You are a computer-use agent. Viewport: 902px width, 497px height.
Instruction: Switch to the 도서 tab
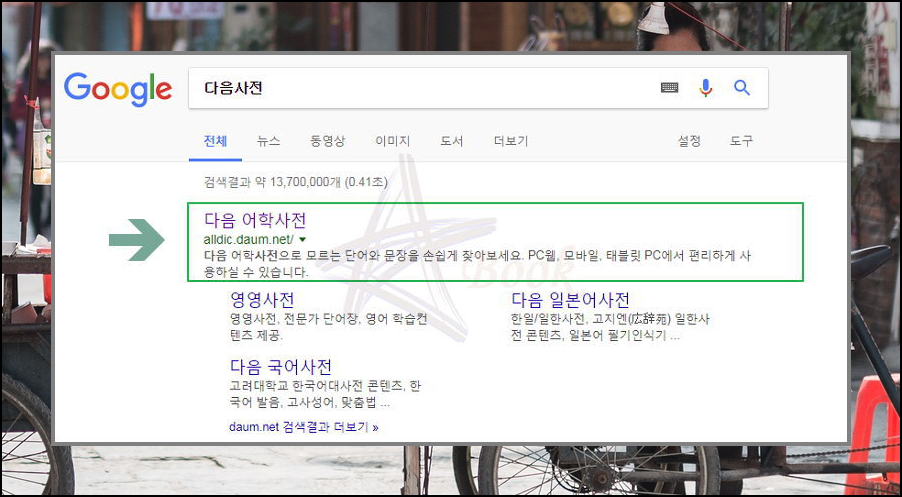[452, 141]
